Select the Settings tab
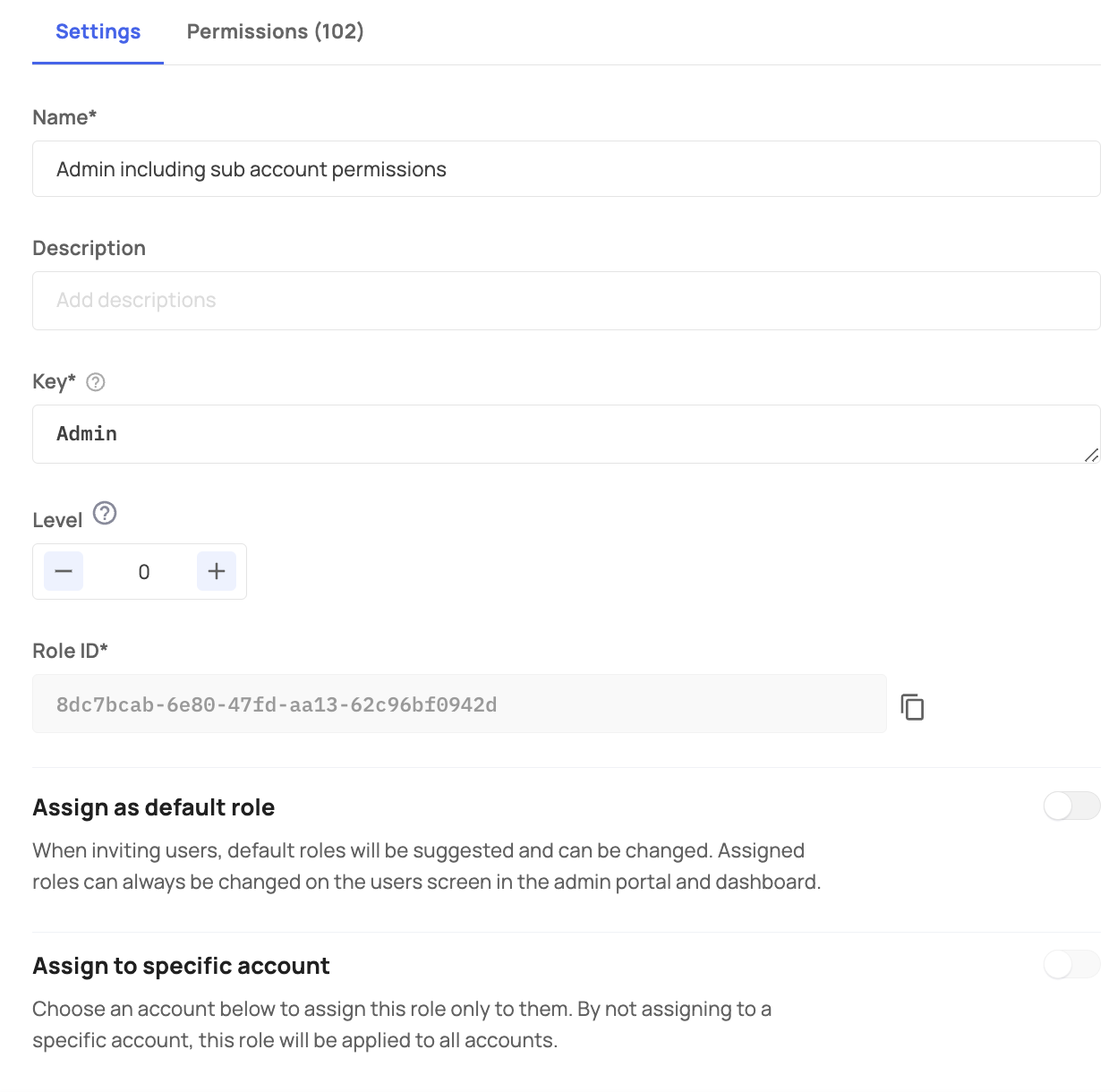 coord(98,31)
